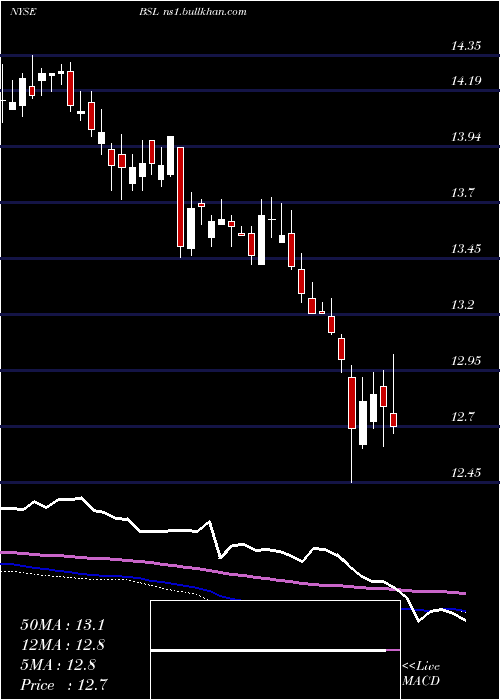This screenshot has width=500, height=700.
Task: Select the 13.45 price level label
Action: coord(467,249)
